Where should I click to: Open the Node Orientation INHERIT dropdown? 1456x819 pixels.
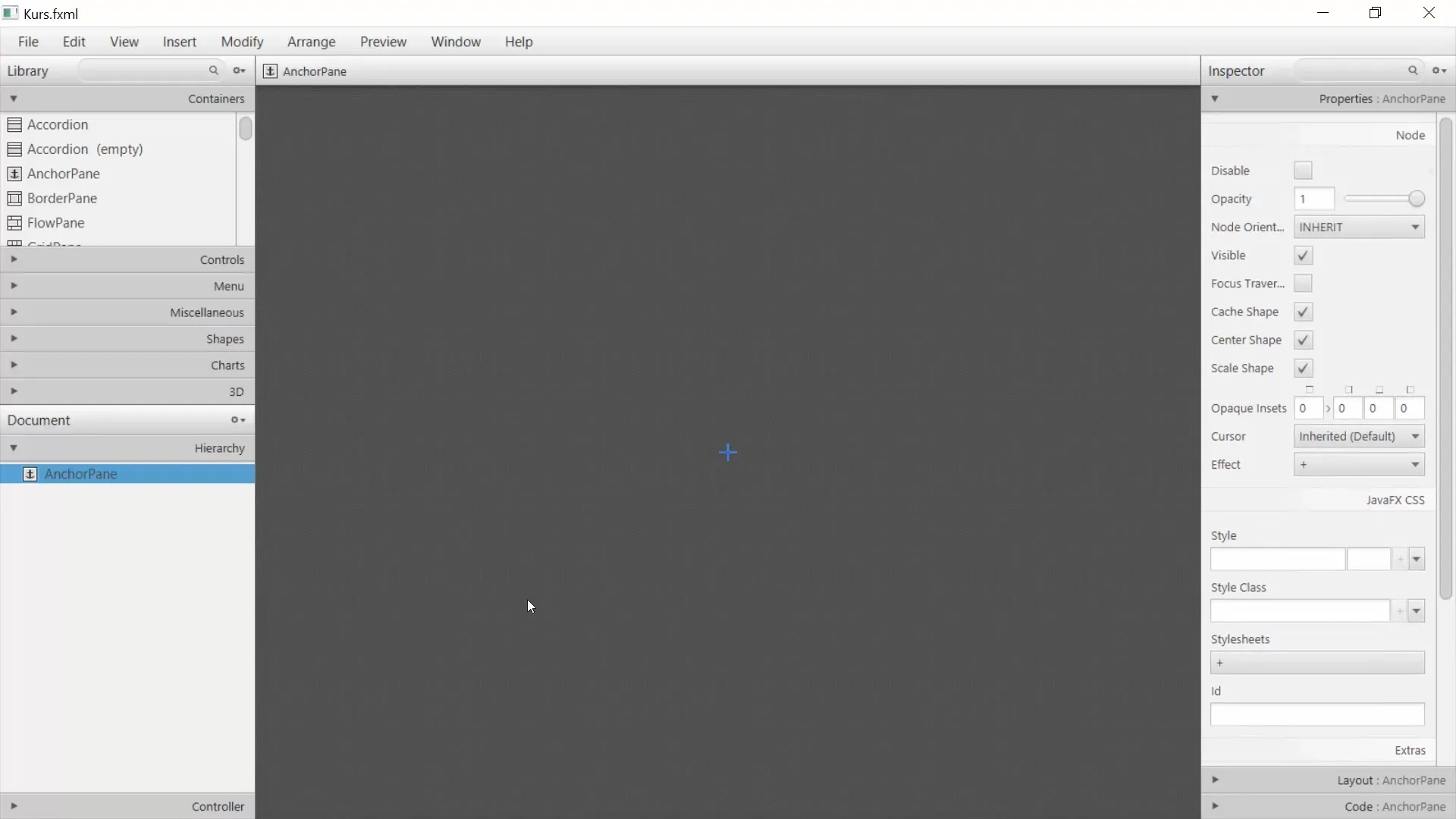(1359, 227)
